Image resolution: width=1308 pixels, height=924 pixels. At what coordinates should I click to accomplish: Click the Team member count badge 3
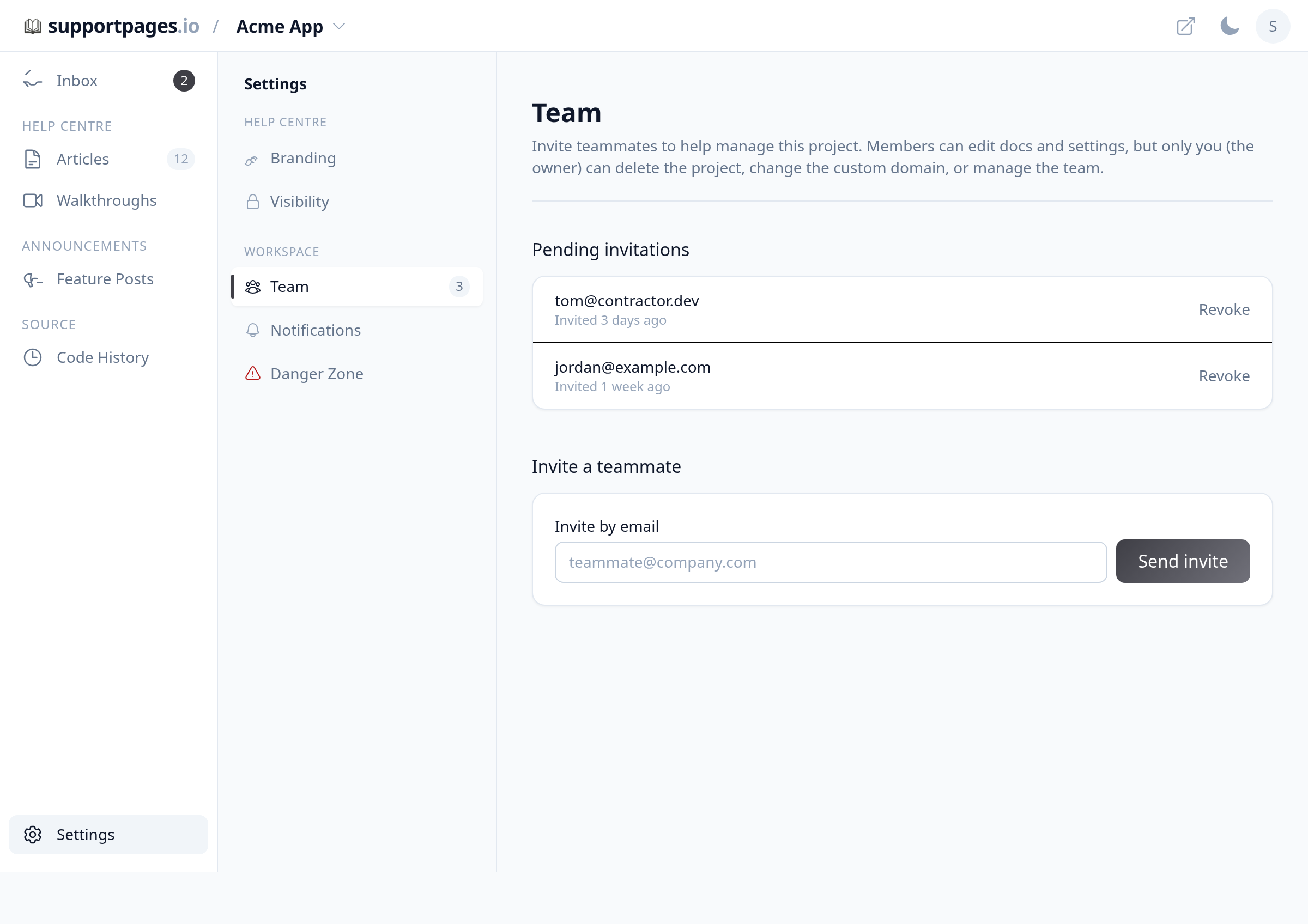coord(459,287)
